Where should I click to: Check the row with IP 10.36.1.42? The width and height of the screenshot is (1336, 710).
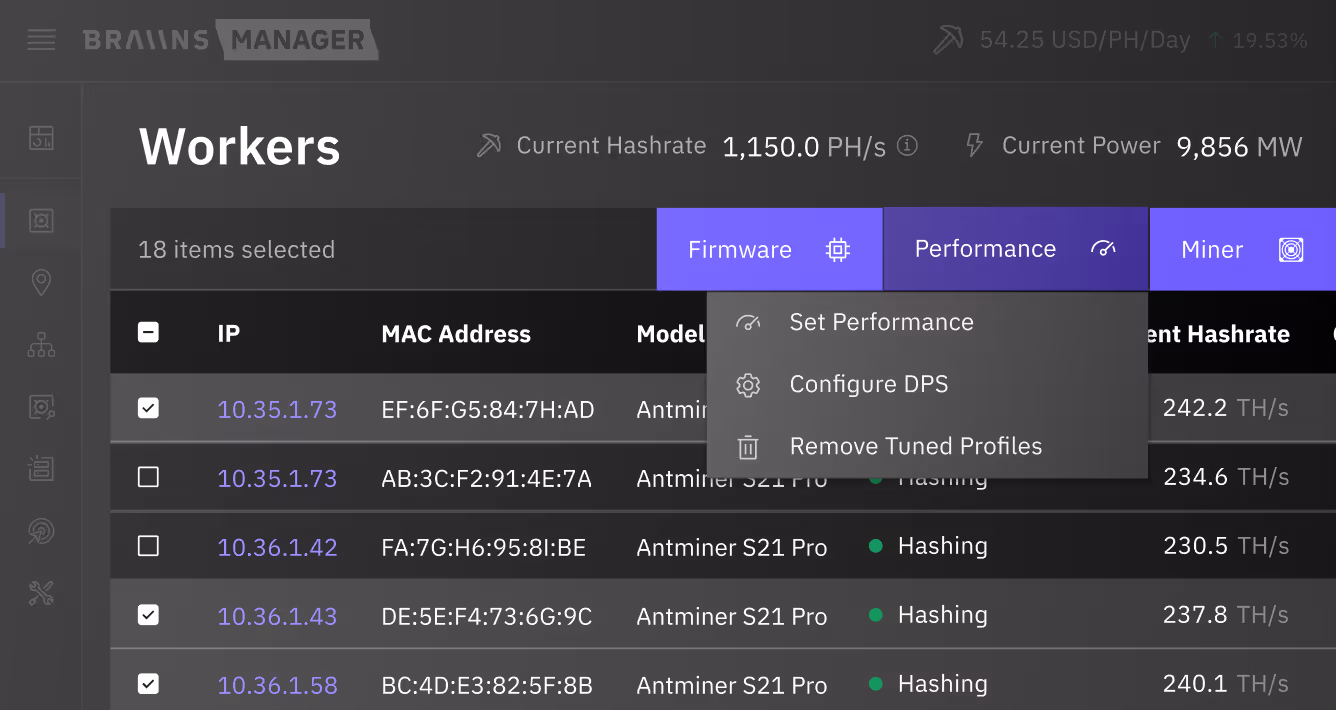[x=148, y=546]
